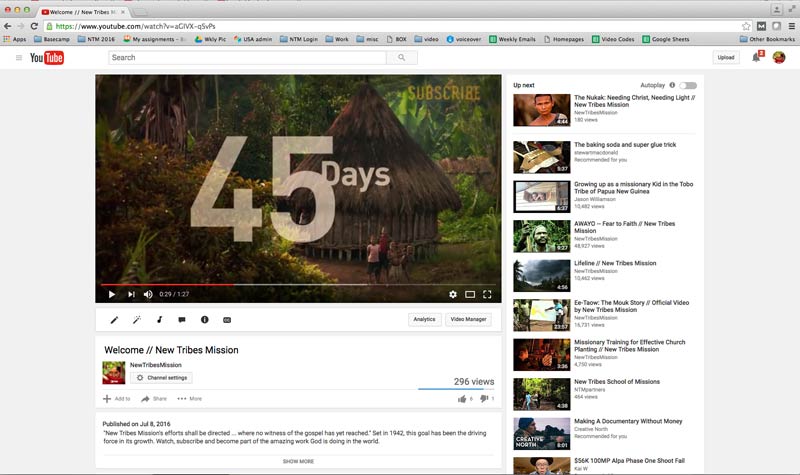The height and width of the screenshot is (475, 800).
Task: Open the Cards info icon
Action: click(205, 320)
